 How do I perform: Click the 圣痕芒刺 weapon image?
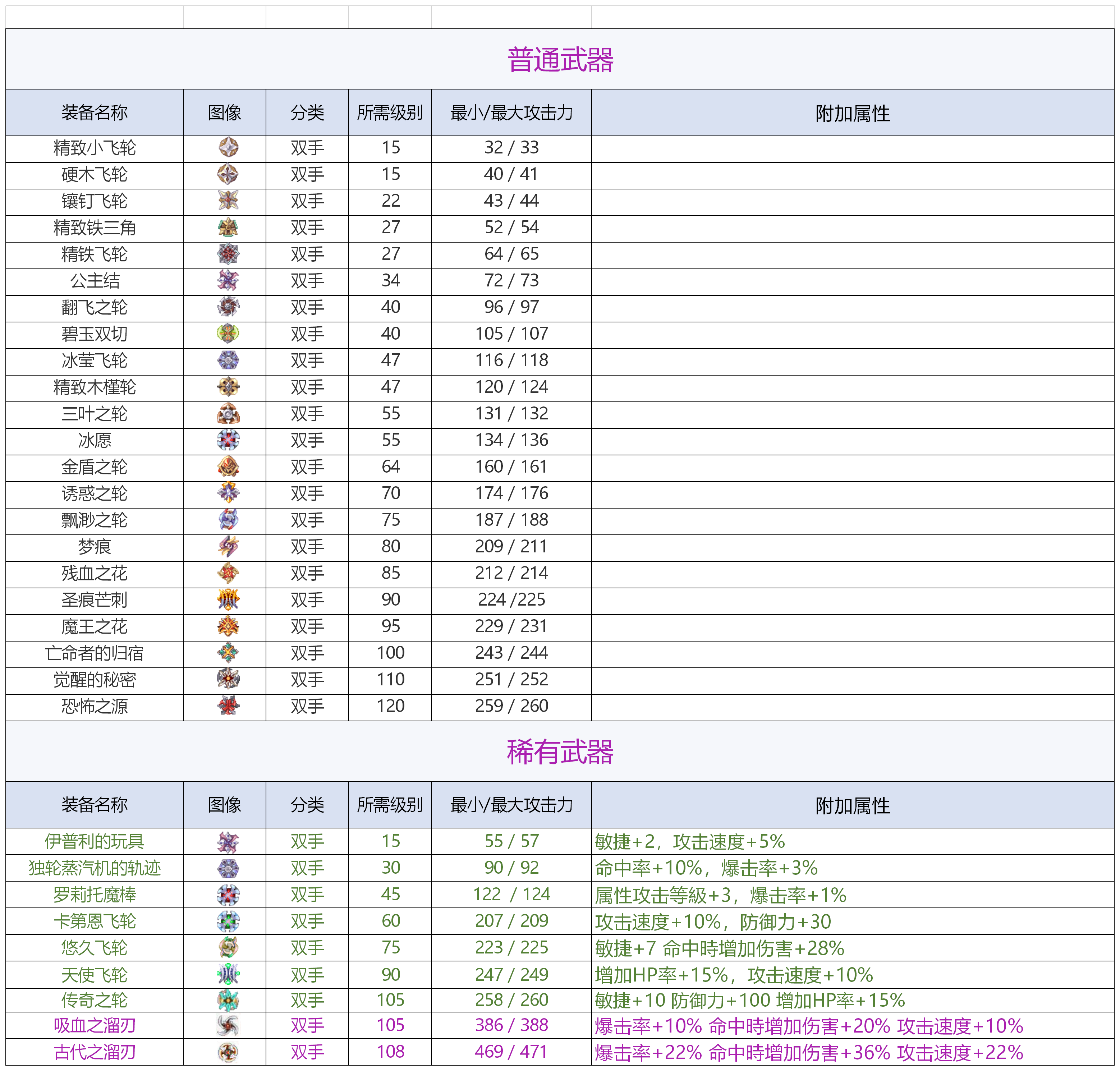228,599
